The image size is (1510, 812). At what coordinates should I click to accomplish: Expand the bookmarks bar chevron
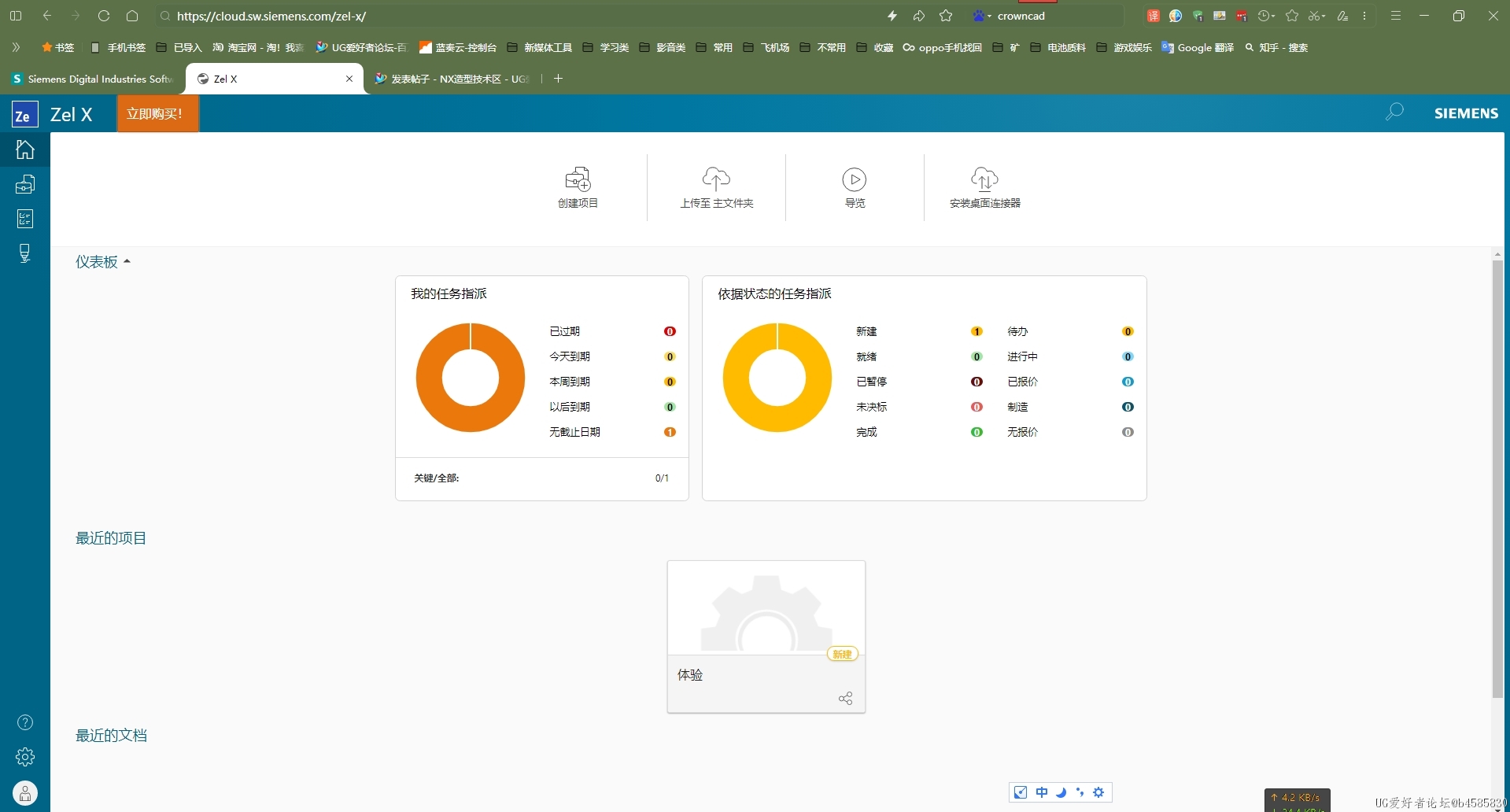(16, 47)
